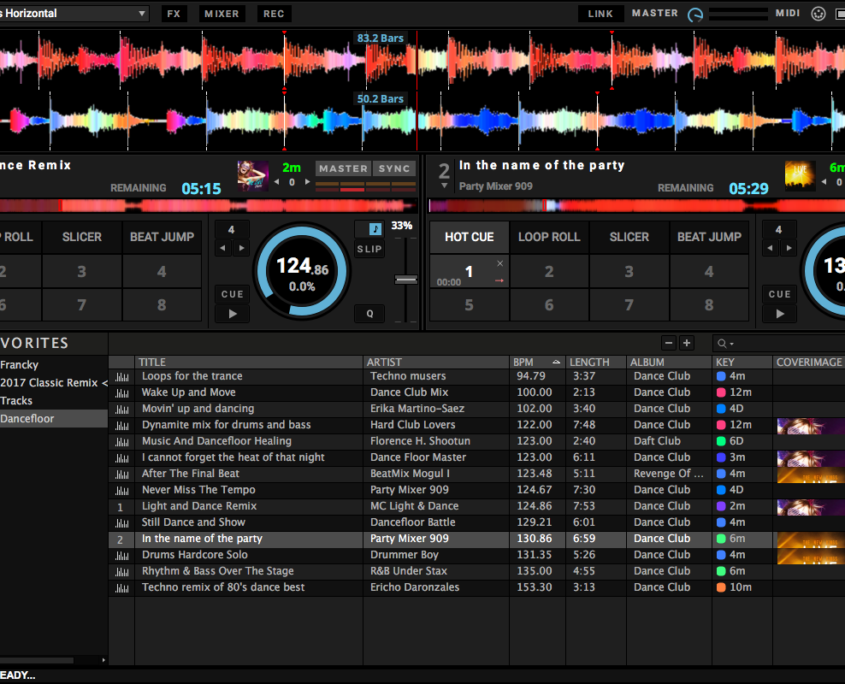The image size is (845, 684).
Task: Click waveform icon of Techno remix row
Action: [x=122, y=588]
